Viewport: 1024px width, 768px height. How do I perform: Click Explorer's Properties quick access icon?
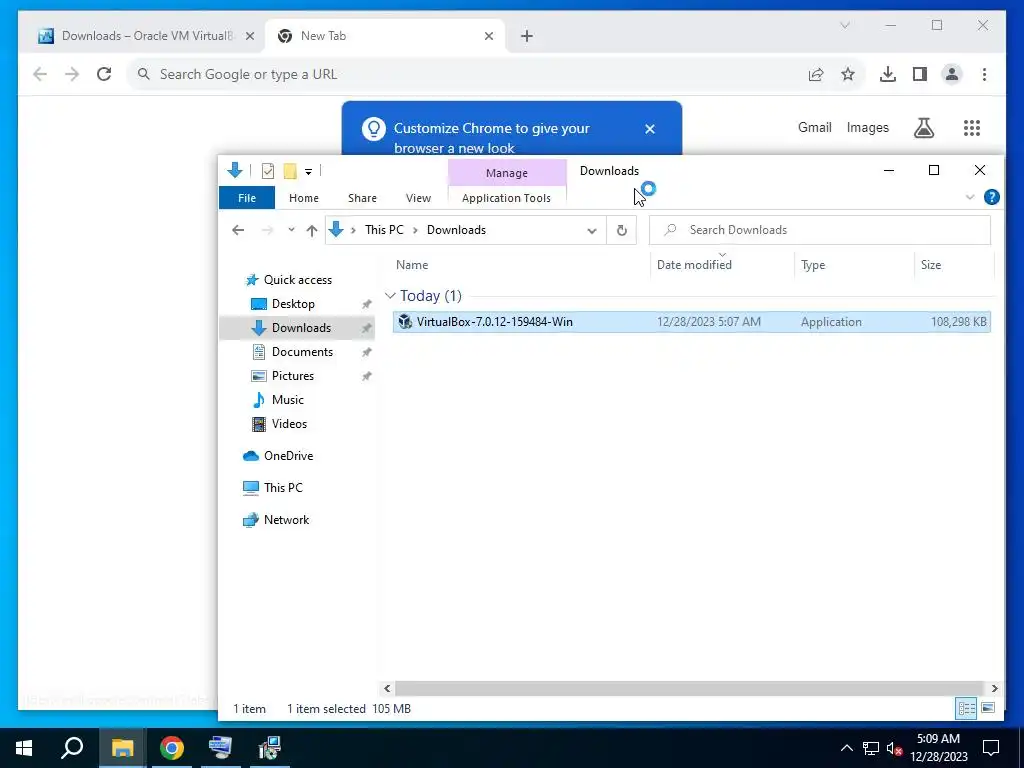[268, 171]
